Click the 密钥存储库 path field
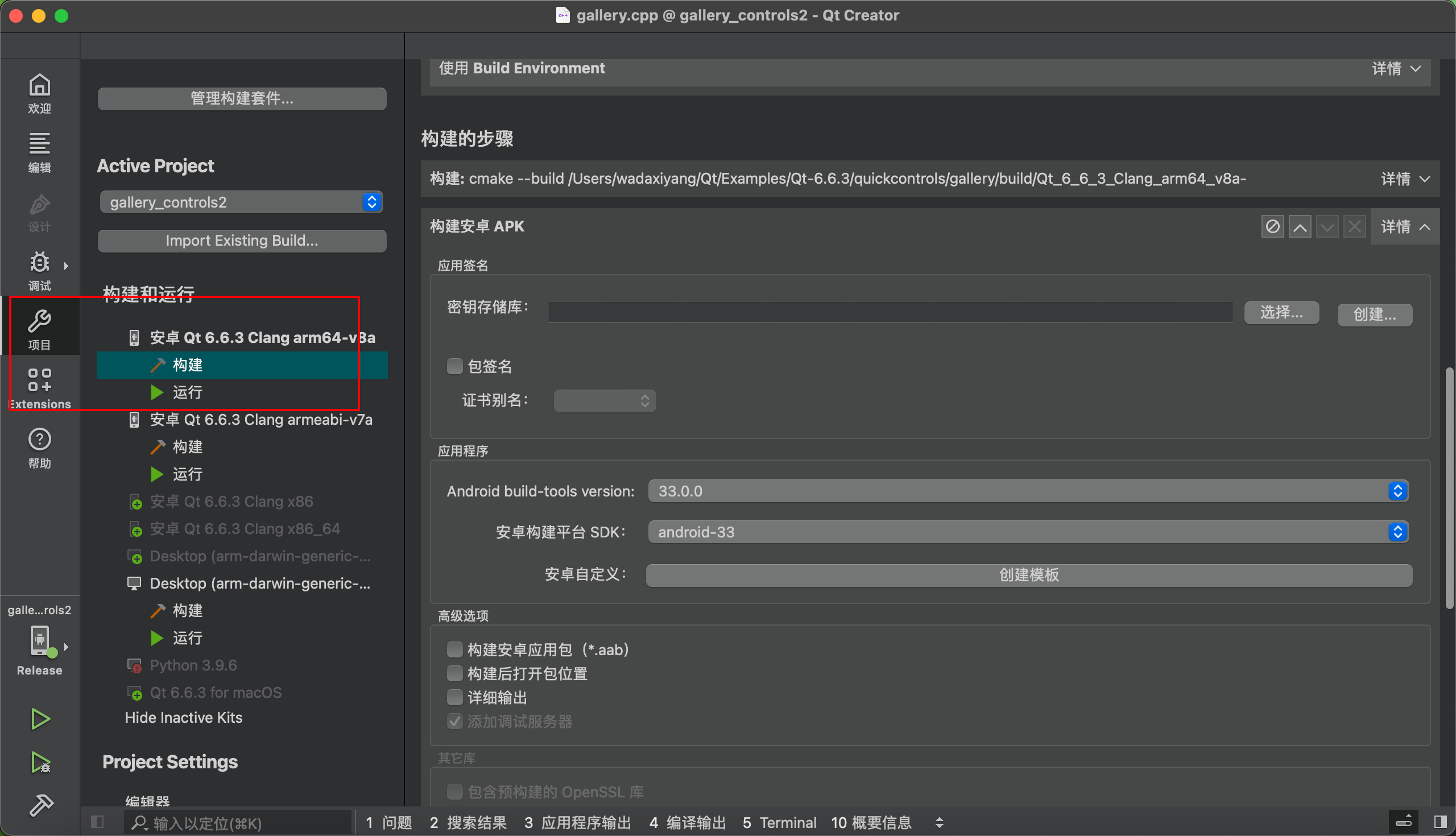Image resolution: width=1456 pixels, height=836 pixels. click(890, 312)
